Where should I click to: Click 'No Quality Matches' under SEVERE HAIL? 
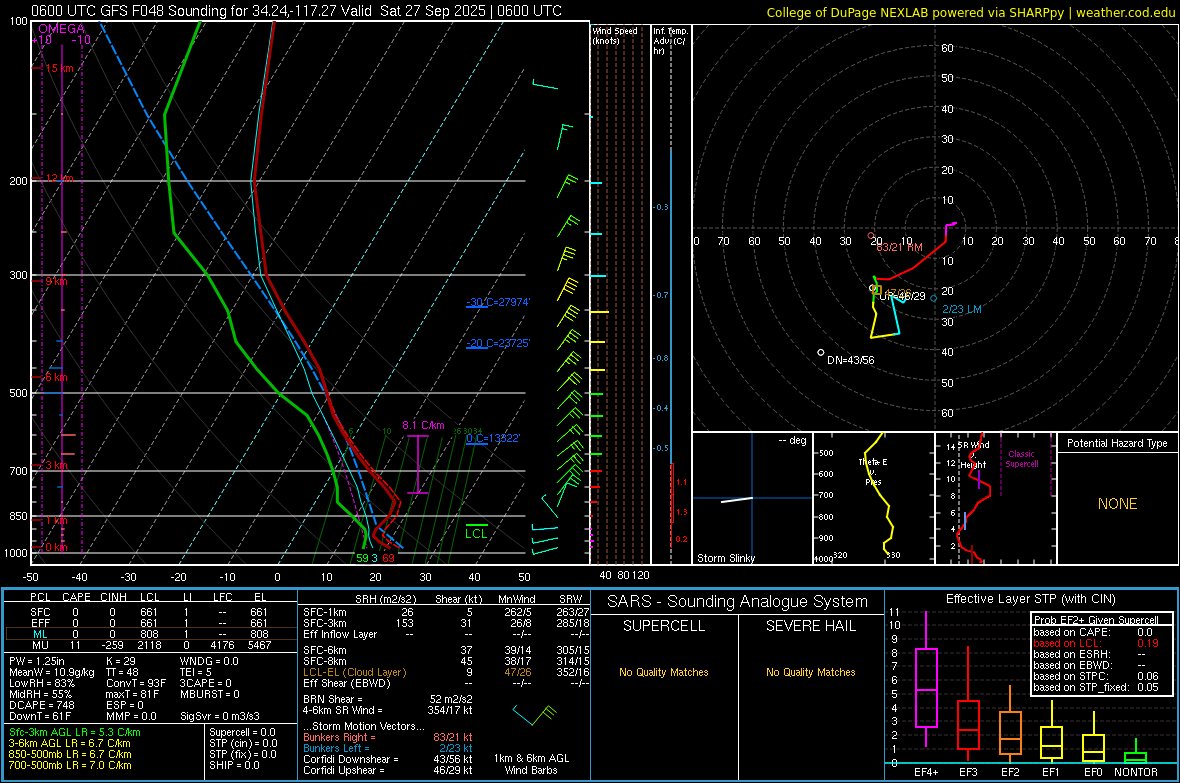pos(810,672)
